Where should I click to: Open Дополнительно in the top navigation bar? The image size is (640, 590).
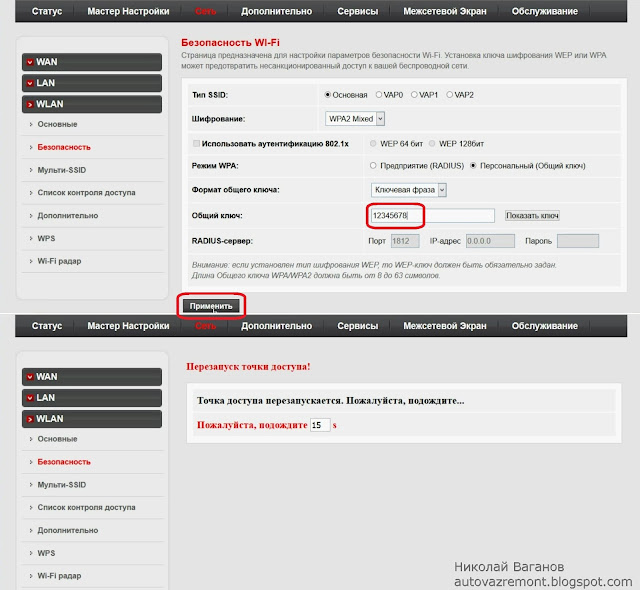[276, 11]
